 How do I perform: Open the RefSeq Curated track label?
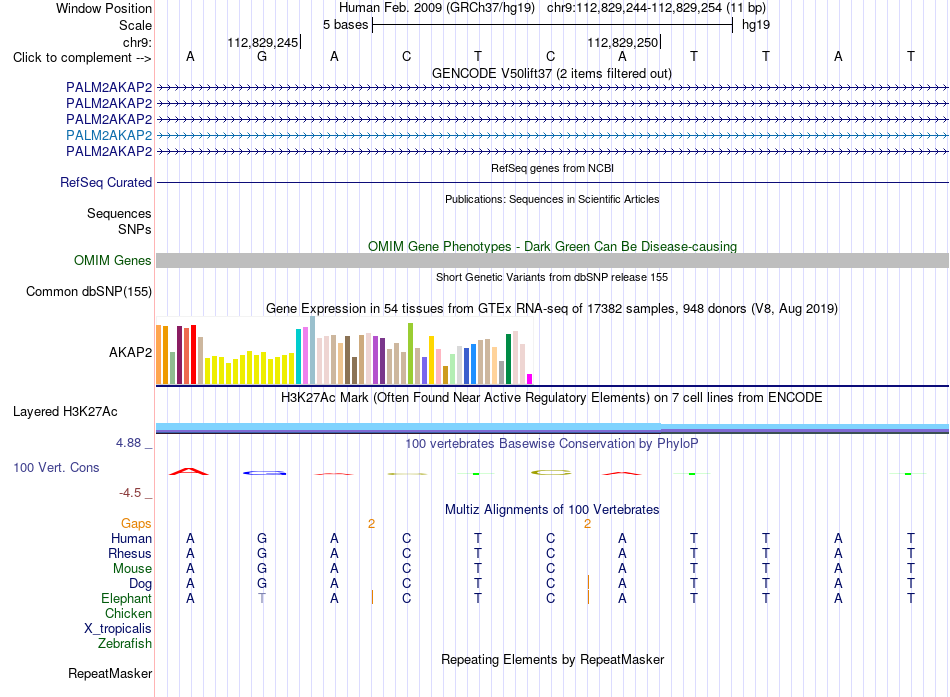[x=106, y=182]
